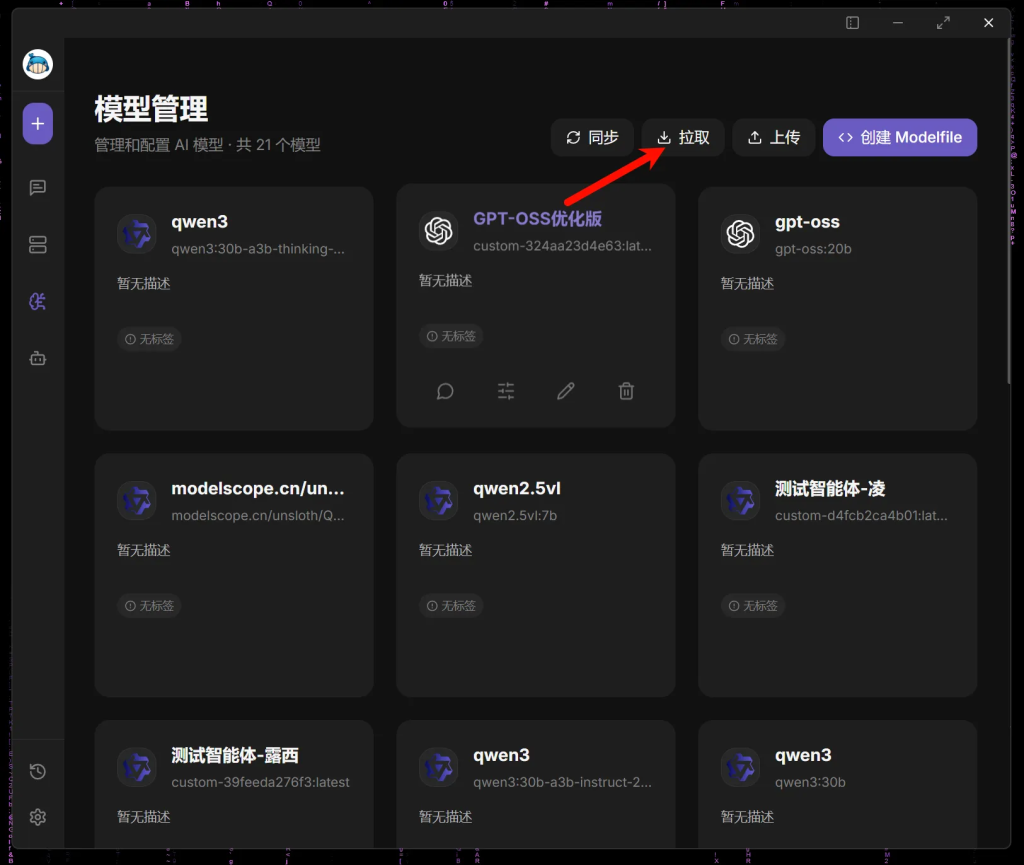1024x865 pixels.
Task: Toggle the sidebar panel layout icon
Action: click(852, 23)
